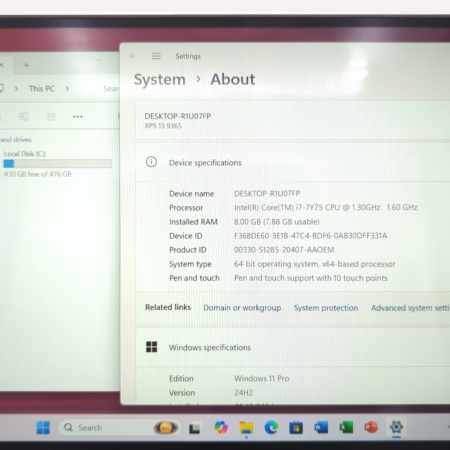
Task: Select the Windows 11 Pro edition value
Action: pyautogui.click(x=261, y=379)
